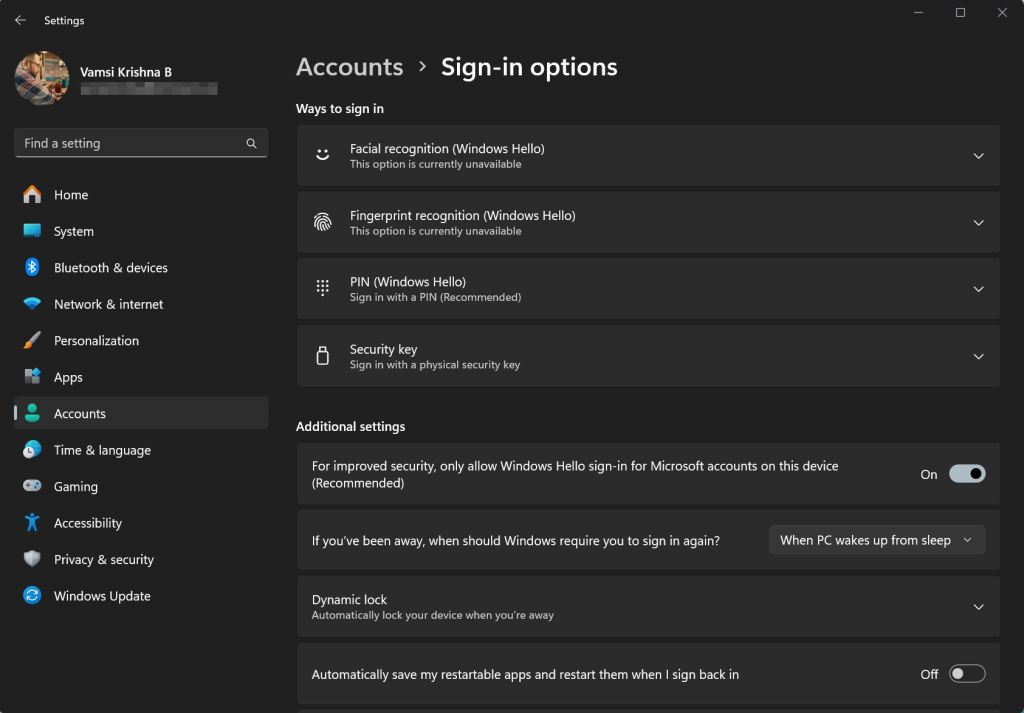The image size is (1024, 713).
Task: Focus the Find a setting search box
Action: pyautogui.click(x=141, y=143)
